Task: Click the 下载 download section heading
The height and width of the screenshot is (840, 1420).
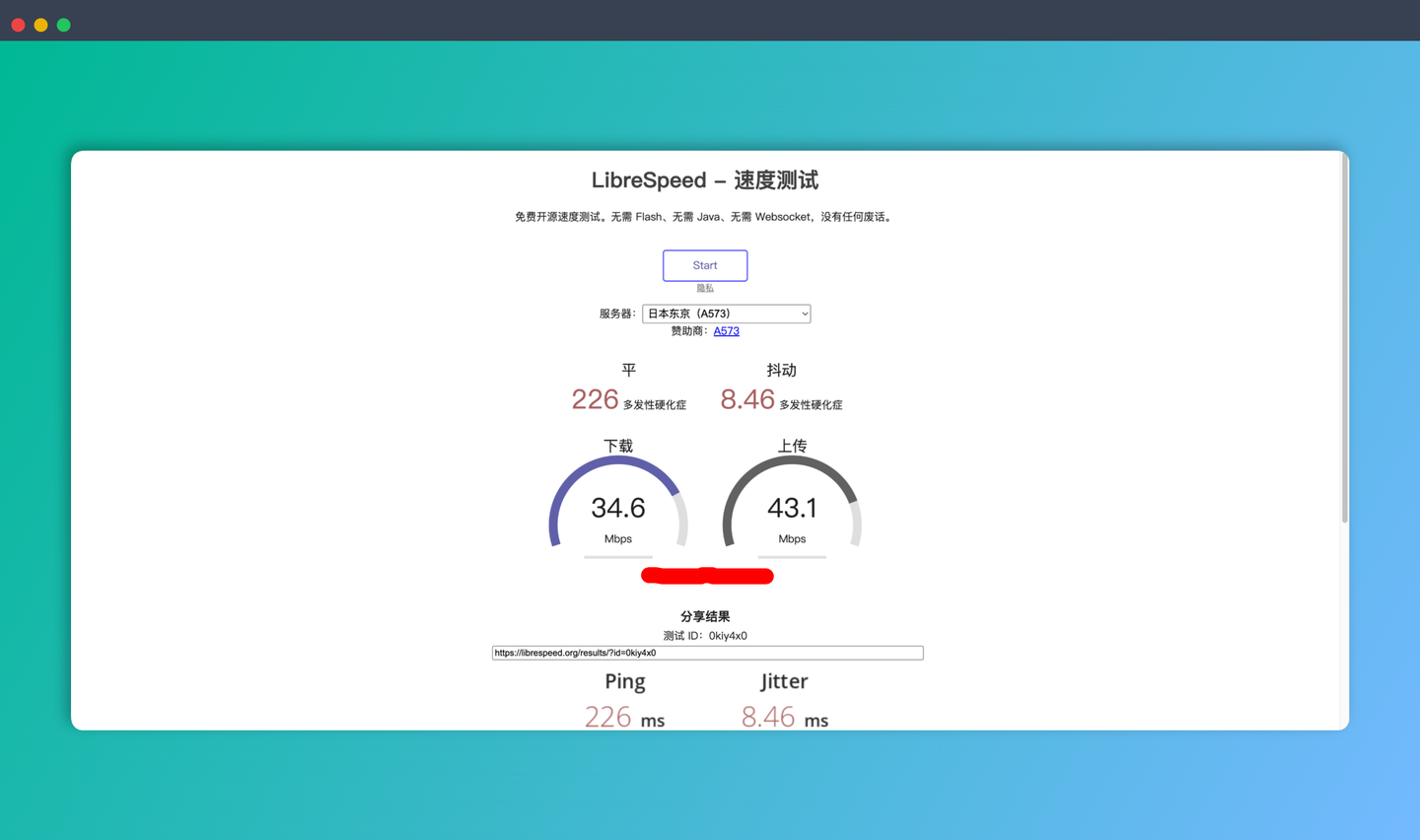Action: pos(617,446)
